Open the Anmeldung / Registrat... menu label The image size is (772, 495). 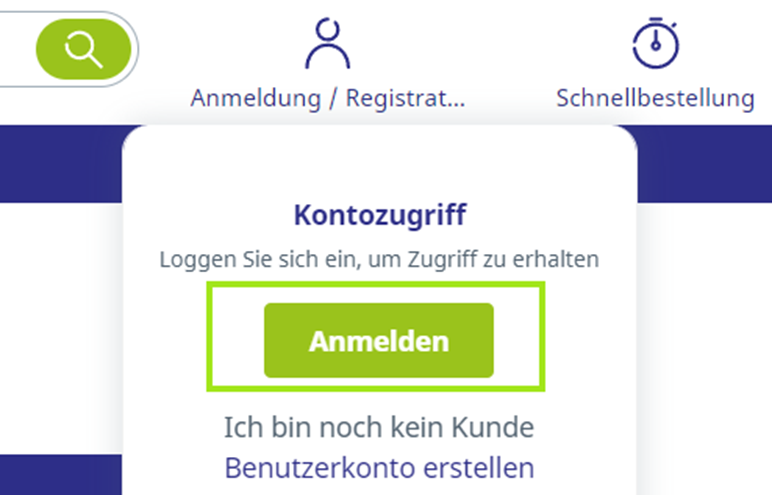click(328, 98)
